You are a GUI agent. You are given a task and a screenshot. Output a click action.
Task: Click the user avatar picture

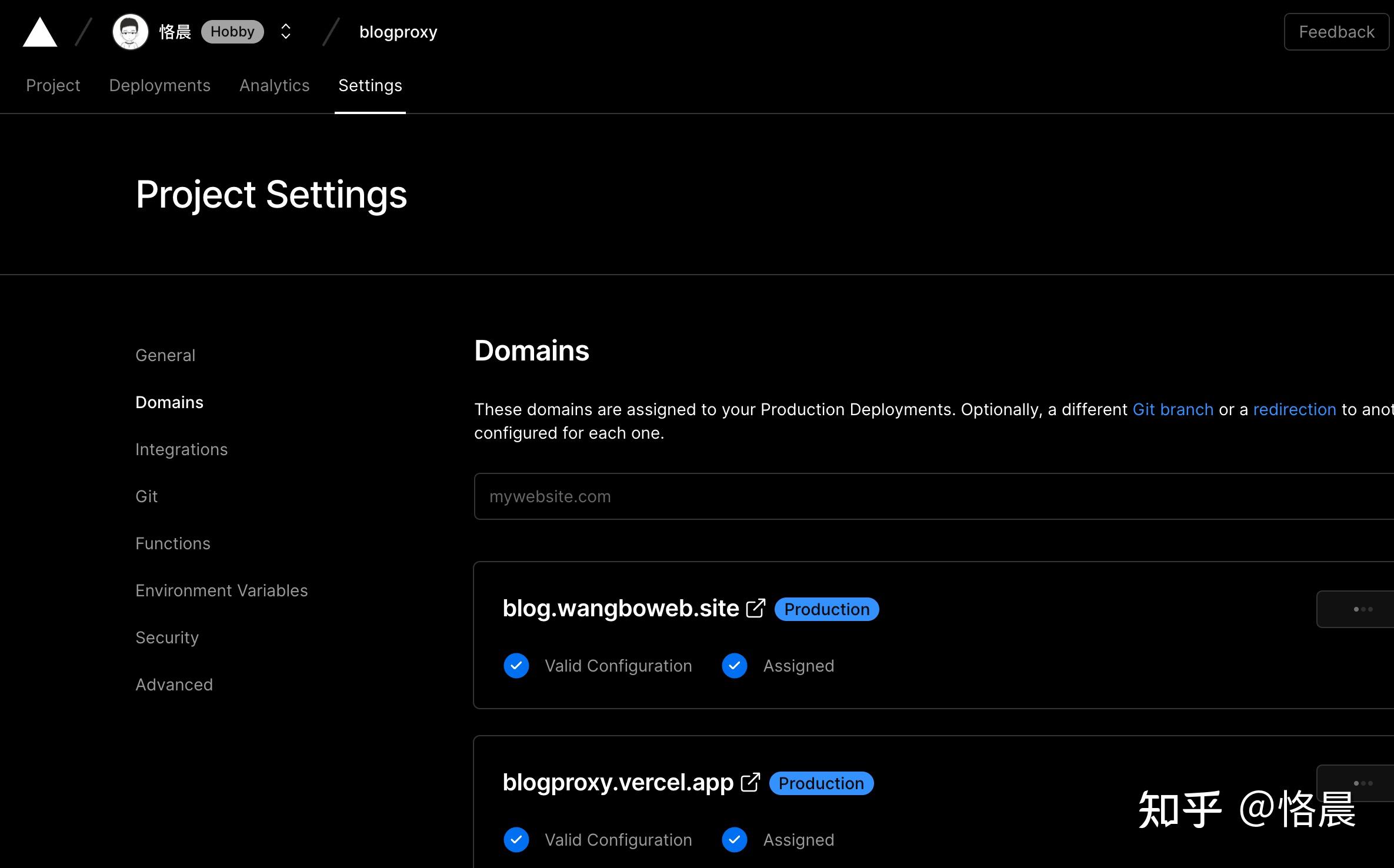130,32
